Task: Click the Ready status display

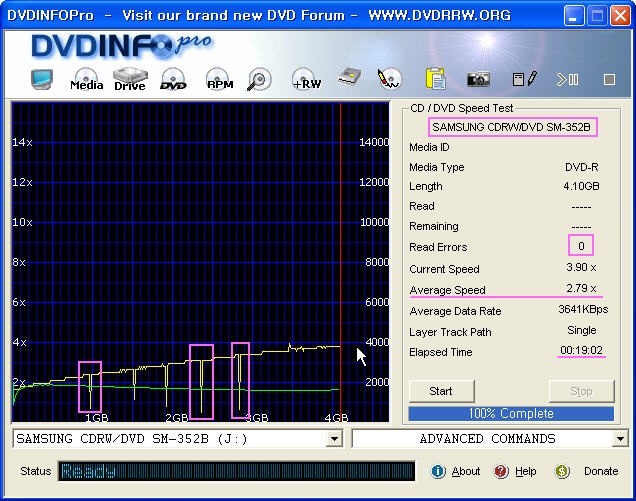Action: point(236,471)
